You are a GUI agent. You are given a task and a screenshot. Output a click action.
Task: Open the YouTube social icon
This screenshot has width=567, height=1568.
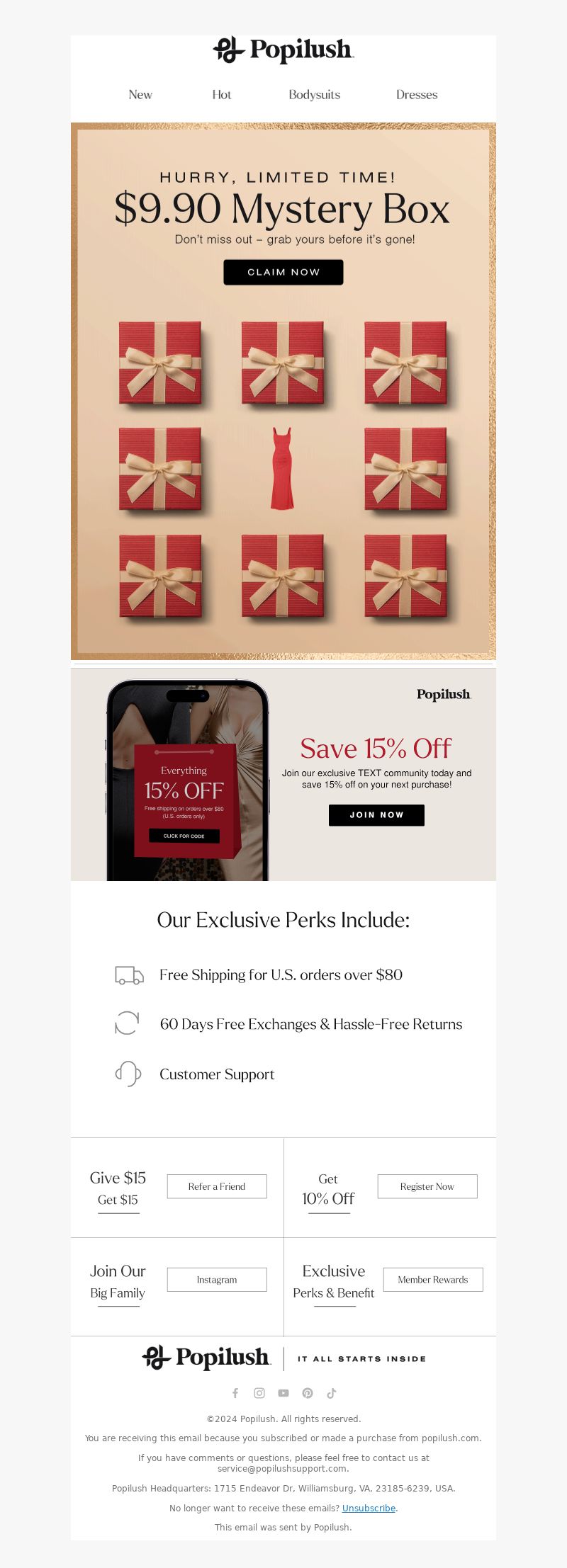tap(283, 1393)
